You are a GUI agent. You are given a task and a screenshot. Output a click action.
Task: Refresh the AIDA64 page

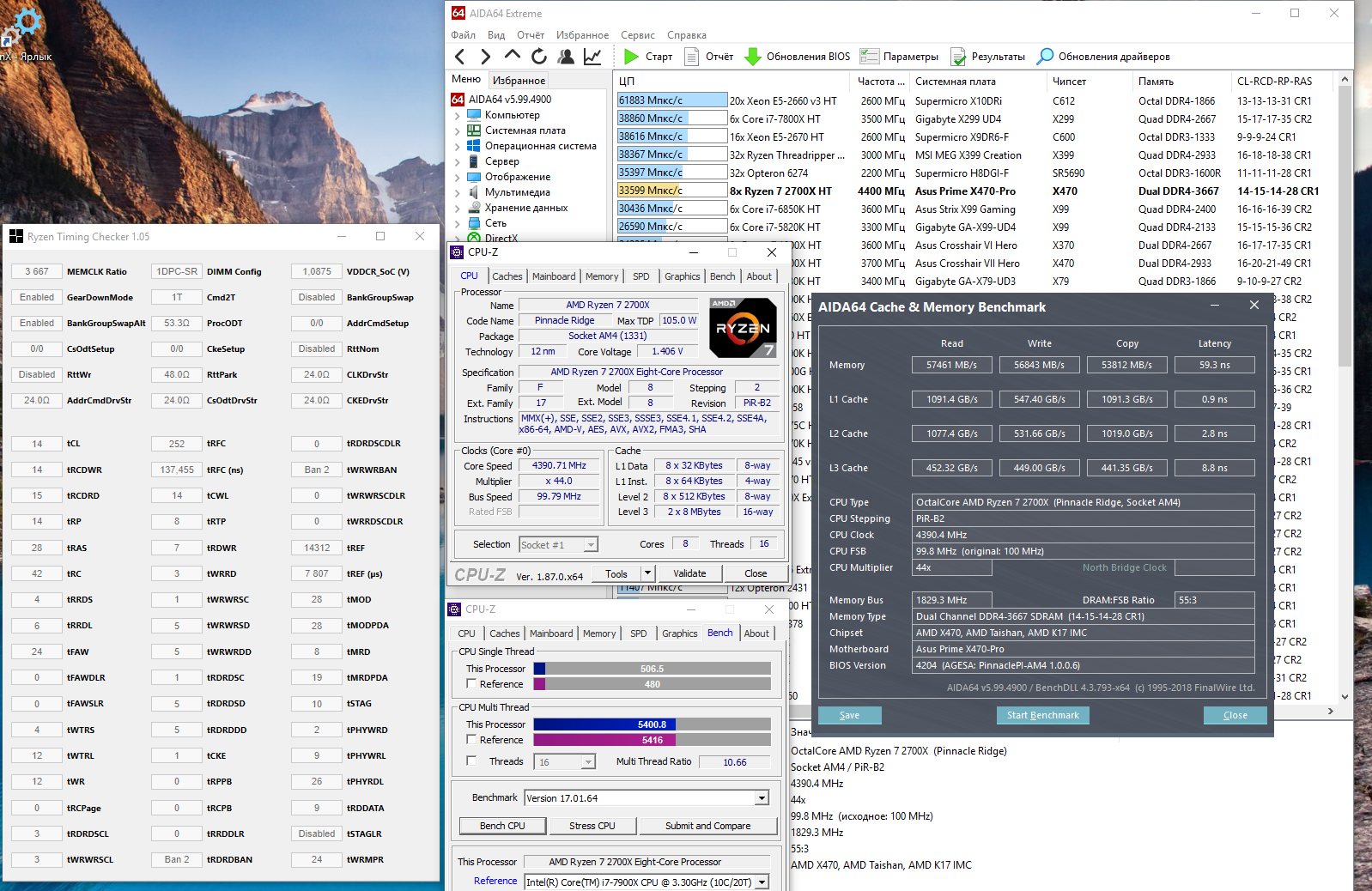pyautogui.click(x=539, y=57)
